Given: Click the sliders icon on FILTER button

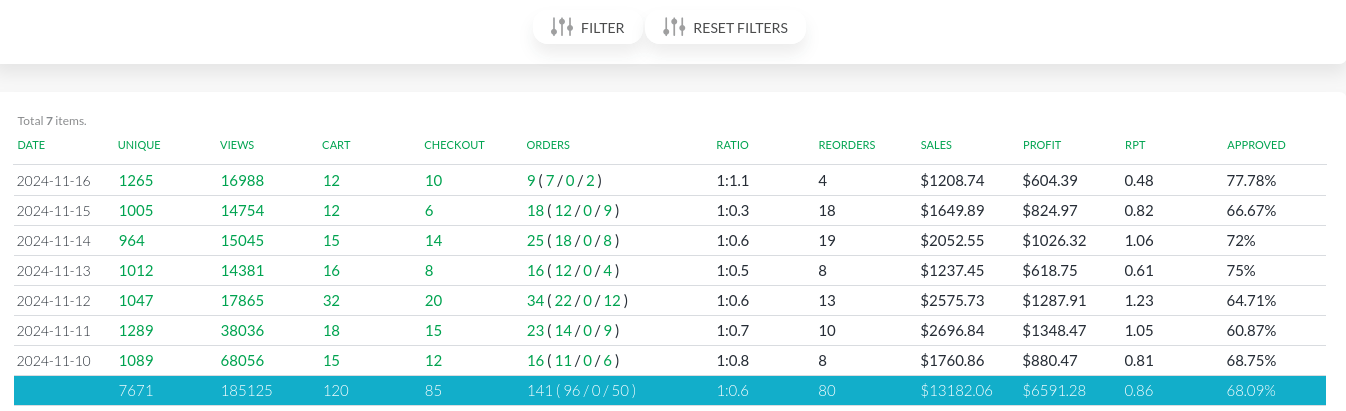Looking at the screenshot, I should click(562, 28).
